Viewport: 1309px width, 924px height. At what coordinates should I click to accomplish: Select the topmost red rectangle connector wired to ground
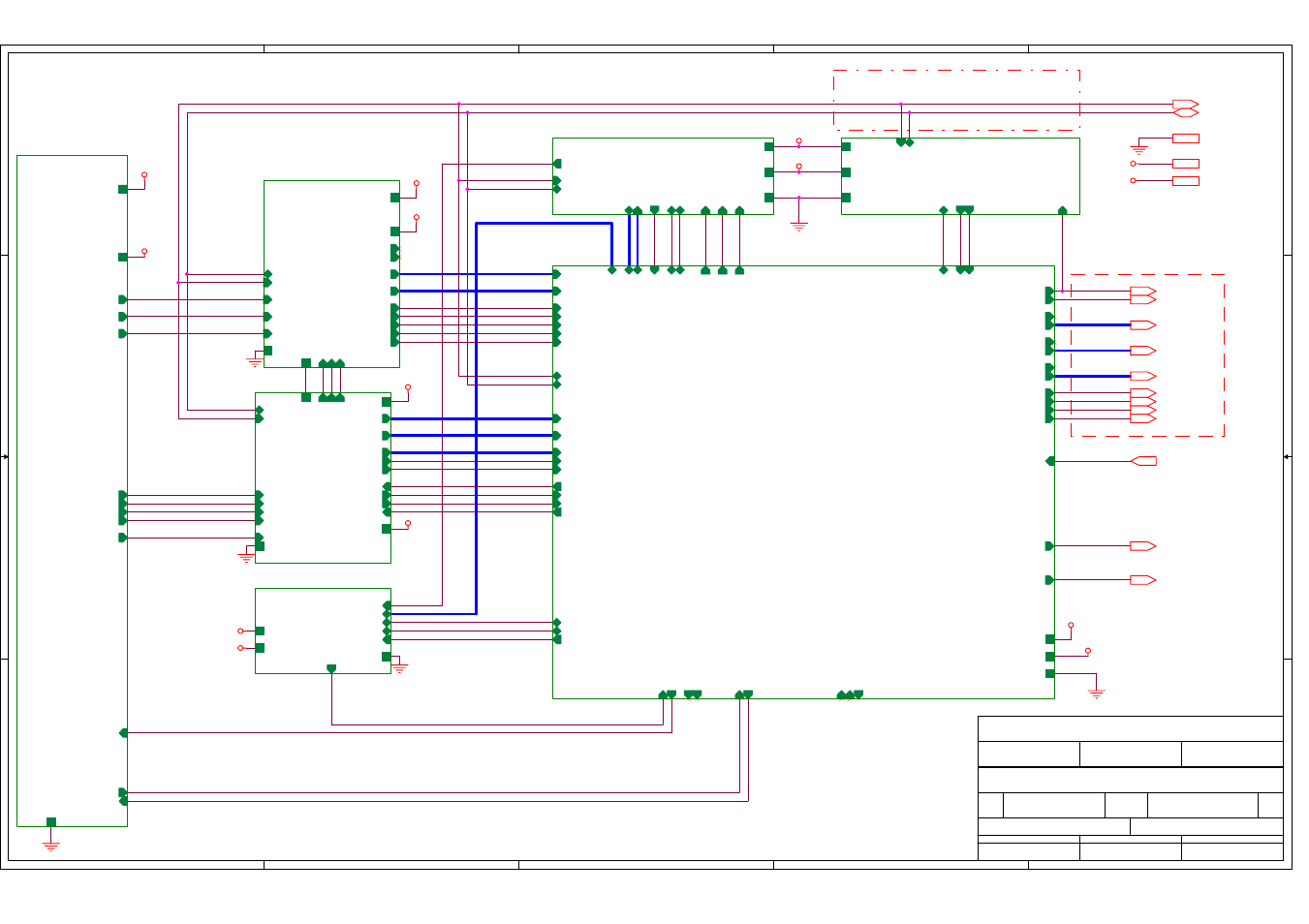tap(1185, 139)
